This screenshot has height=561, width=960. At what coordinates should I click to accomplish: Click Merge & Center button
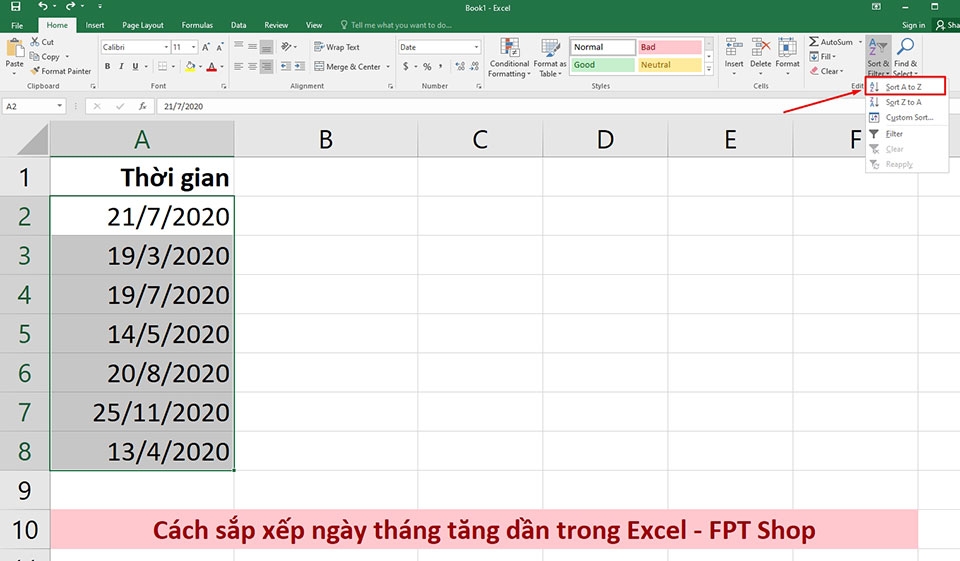(348, 67)
